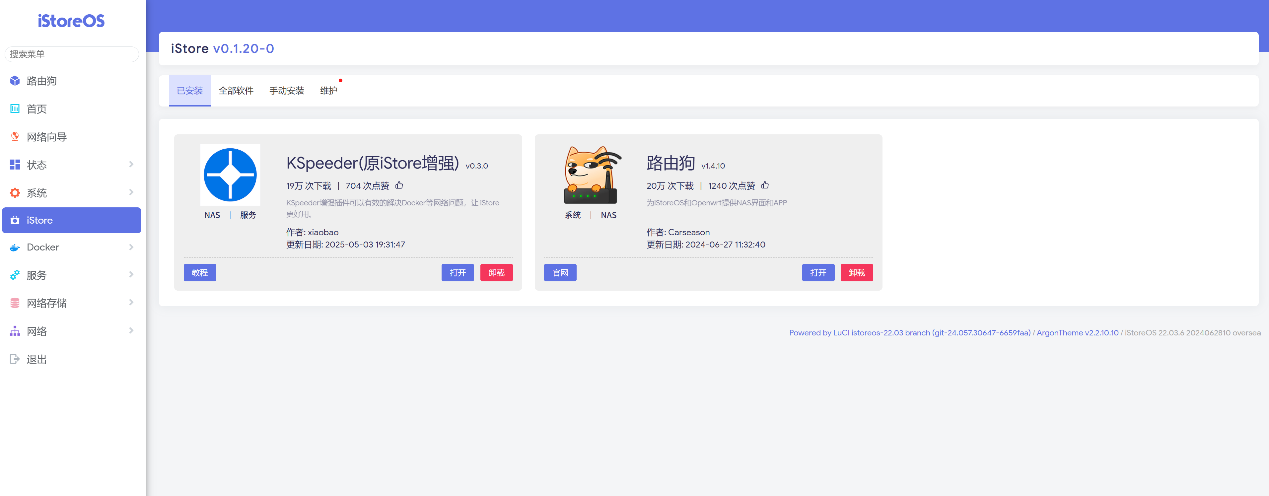Image resolution: width=1269 pixels, height=496 pixels.
Task: Click the 路由狗 dog router app logo
Action: (x=591, y=174)
